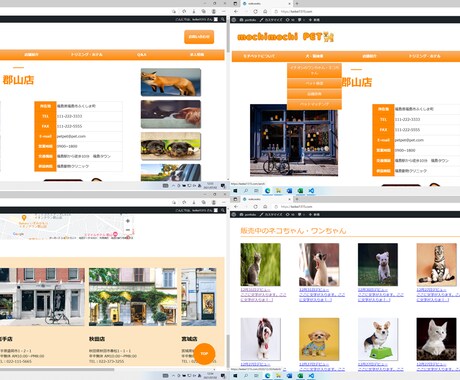The height and width of the screenshot is (380, 460).
Task: Open モチペットについて in the top-right navigation bar
Action: (259, 56)
